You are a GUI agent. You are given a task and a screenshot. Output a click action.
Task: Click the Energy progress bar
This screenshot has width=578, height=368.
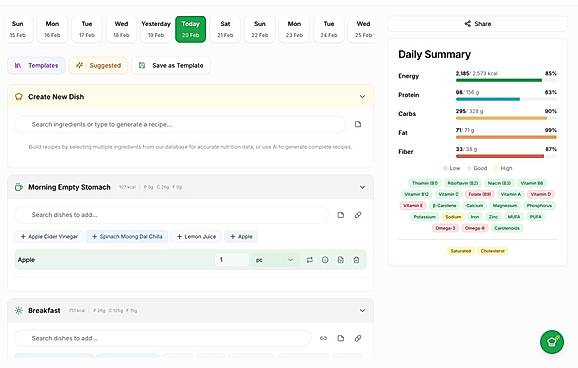(506, 80)
